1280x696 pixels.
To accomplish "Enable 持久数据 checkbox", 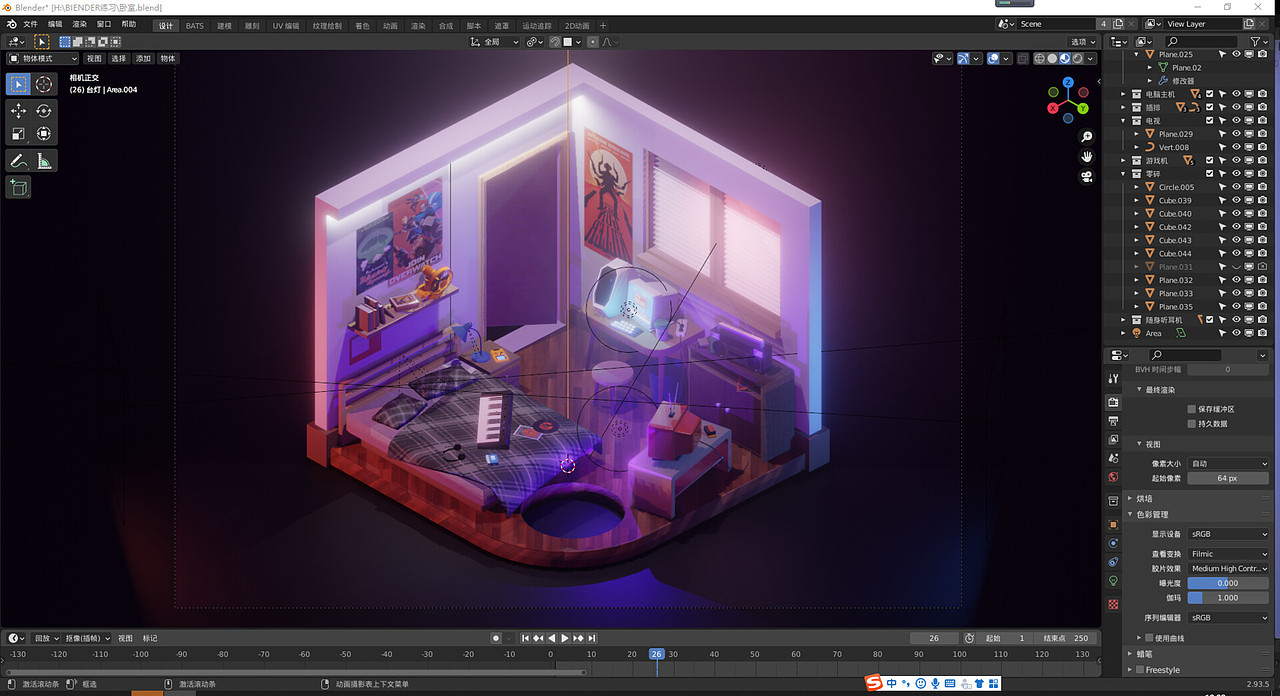I will [1191, 424].
